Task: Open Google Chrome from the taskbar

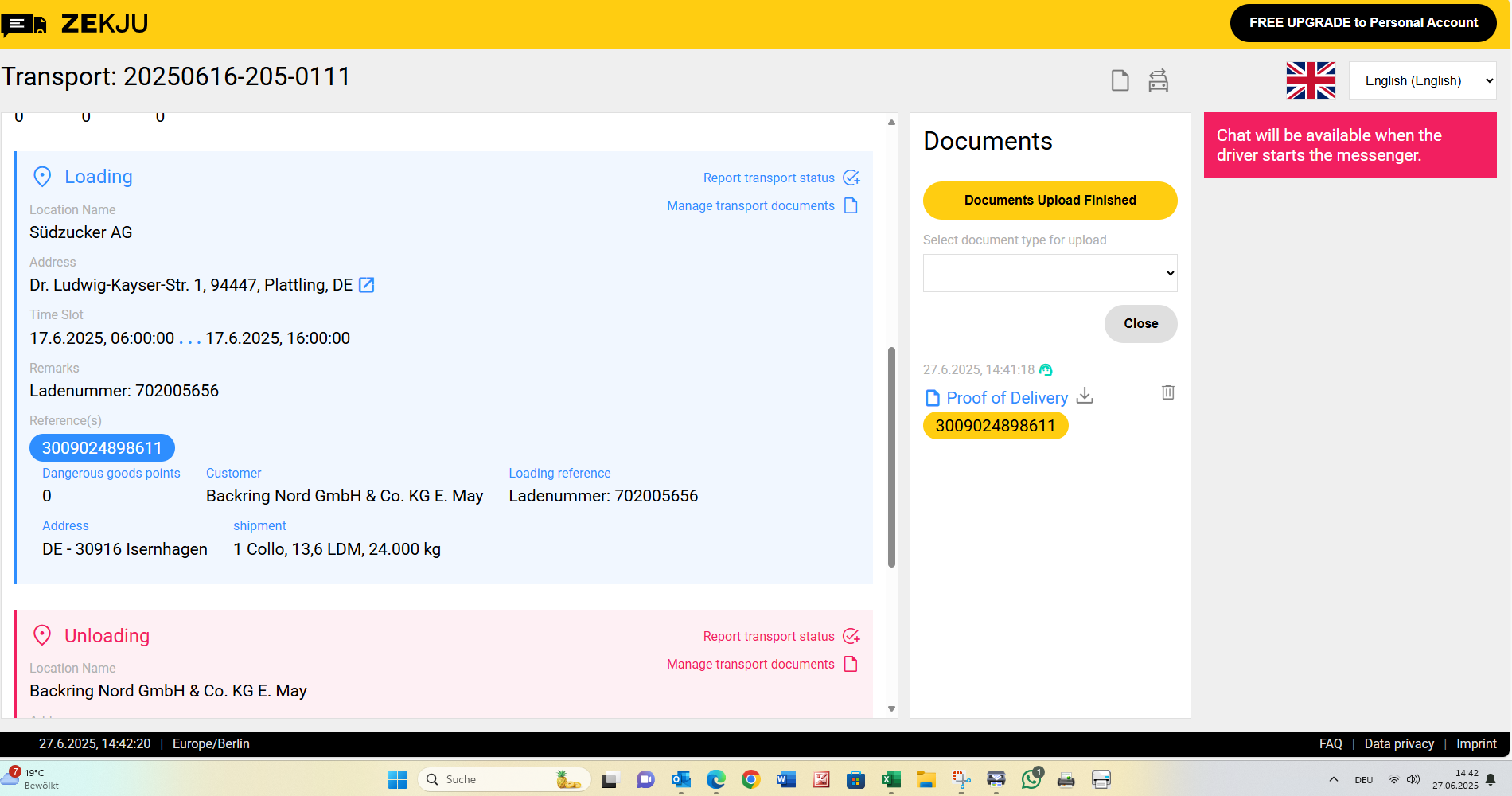Action: [750, 779]
